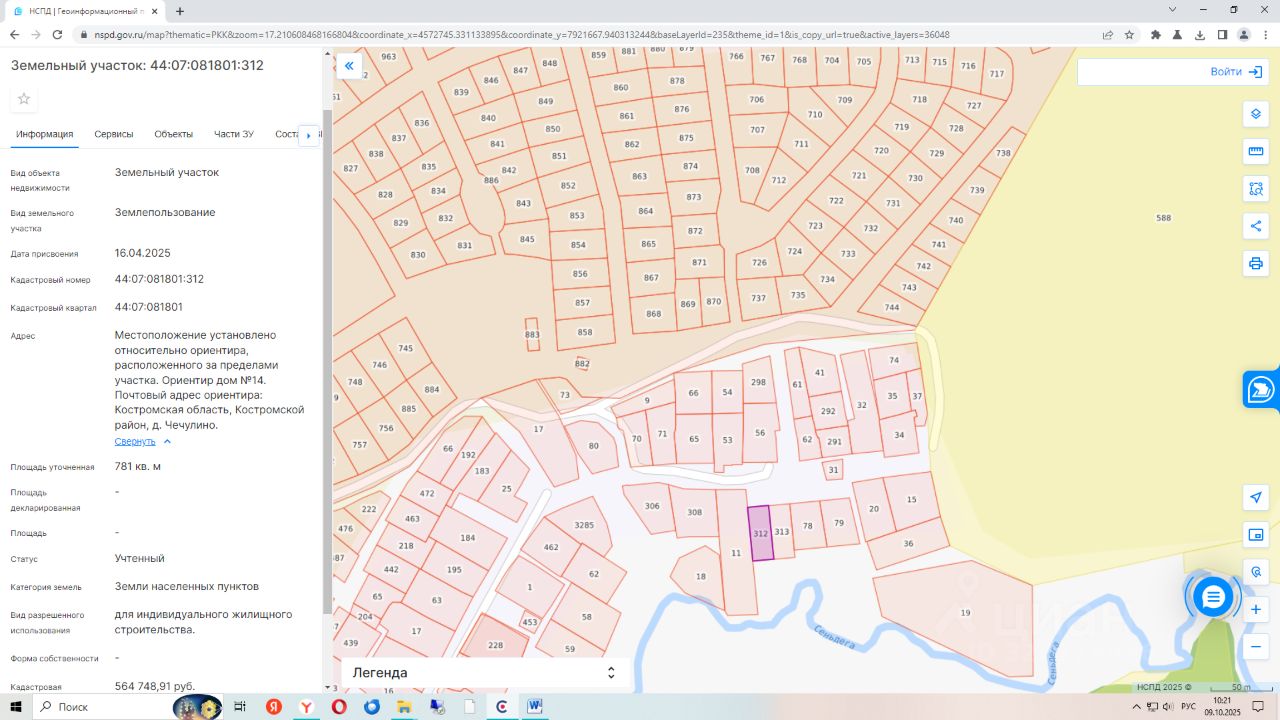Open the Объекты tab
The width and height of the screenshot is (1280, 720).
tap(173, 134)
